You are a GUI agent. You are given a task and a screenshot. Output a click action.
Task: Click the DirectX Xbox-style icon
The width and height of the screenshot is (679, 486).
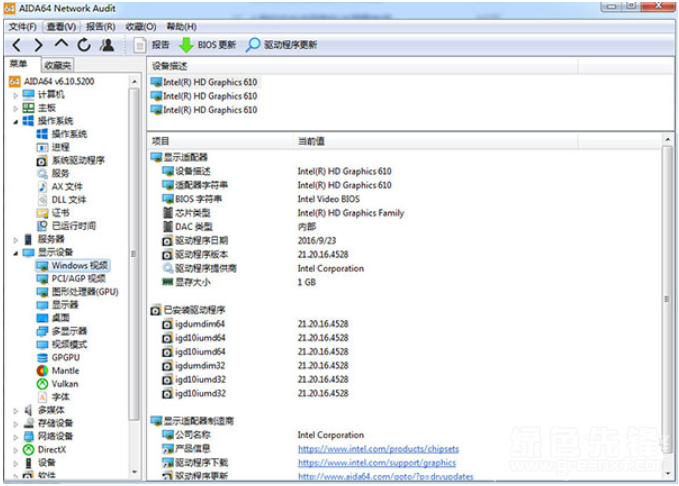(x=28, y=450)
